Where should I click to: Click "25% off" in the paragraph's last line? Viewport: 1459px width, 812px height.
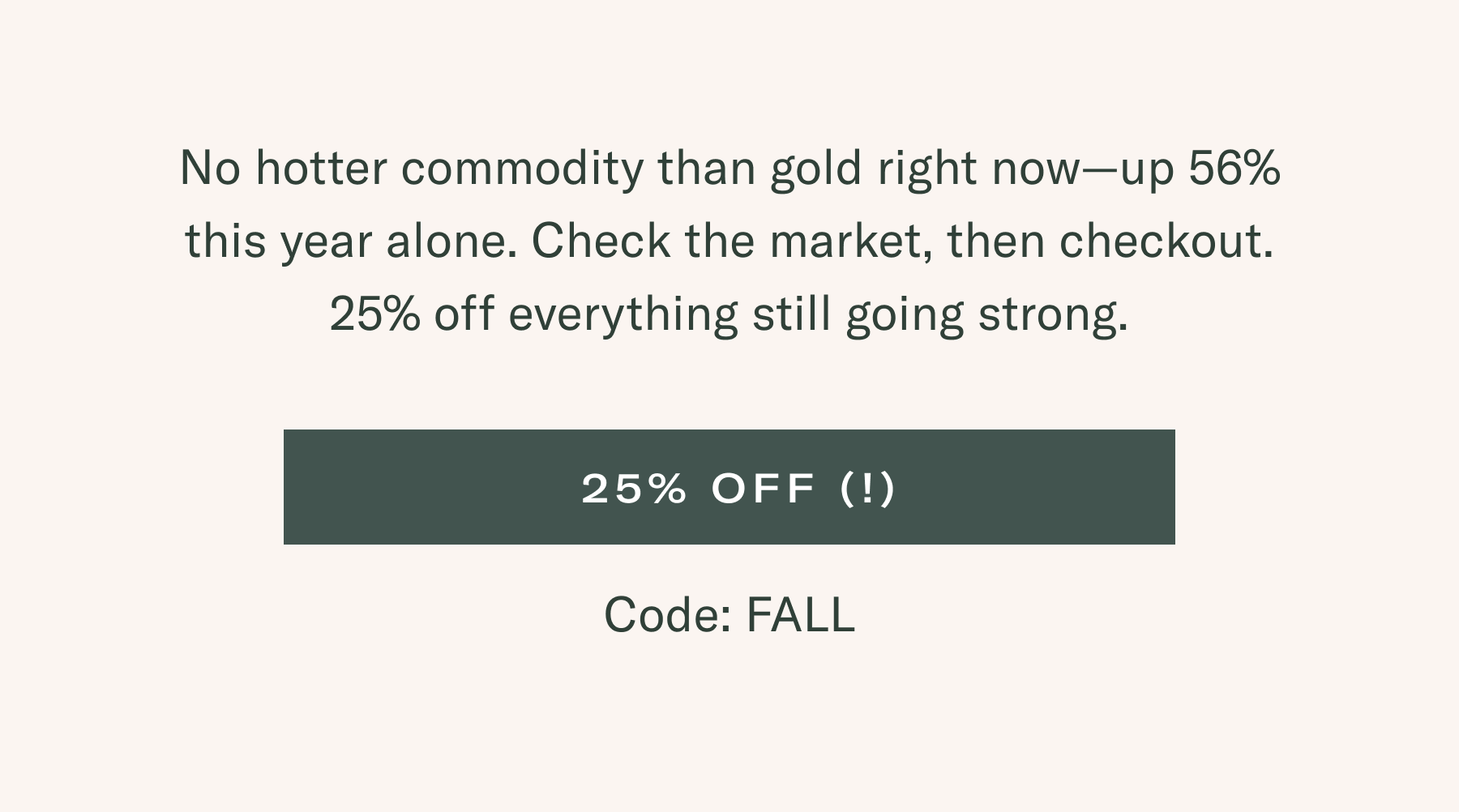(x=412, y=314)
